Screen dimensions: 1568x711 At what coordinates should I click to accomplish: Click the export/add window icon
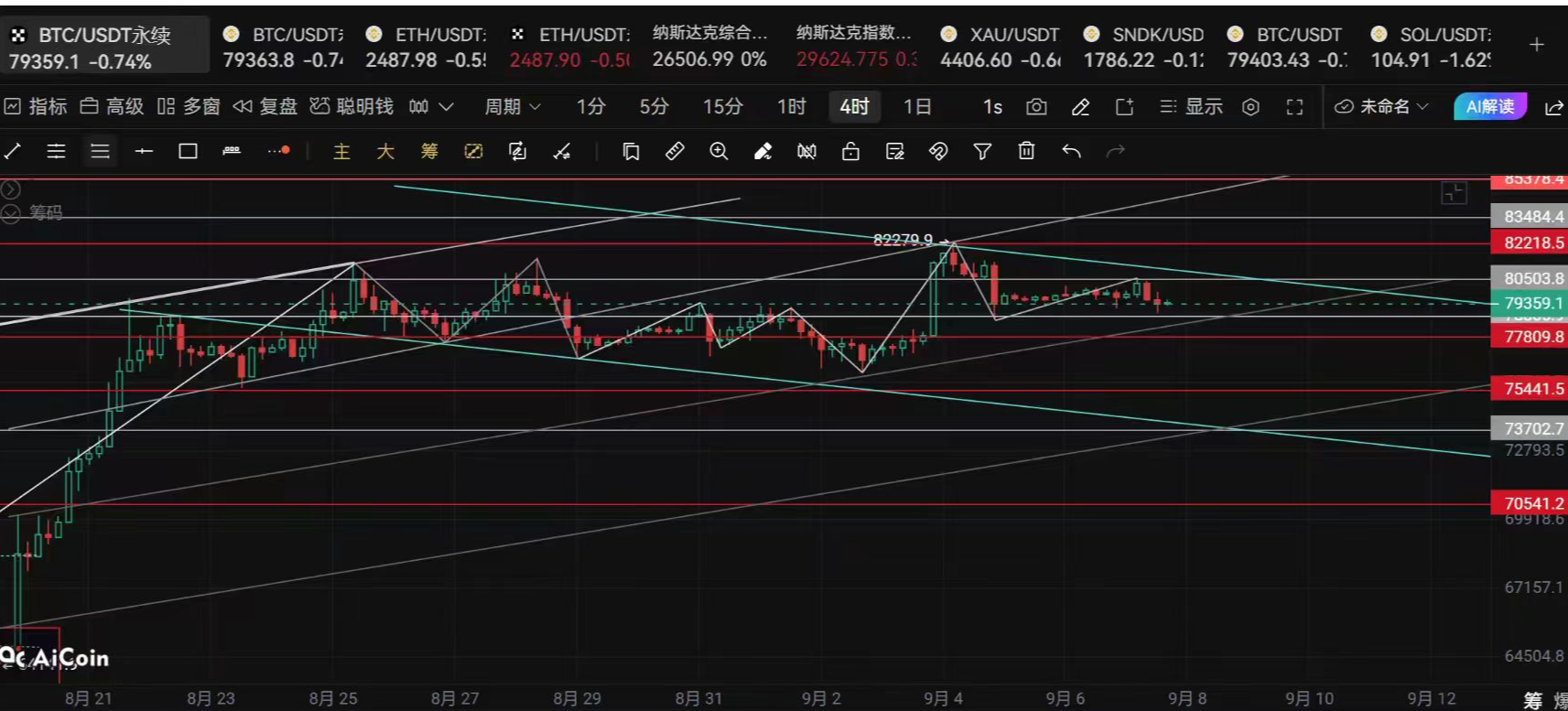1125,107
